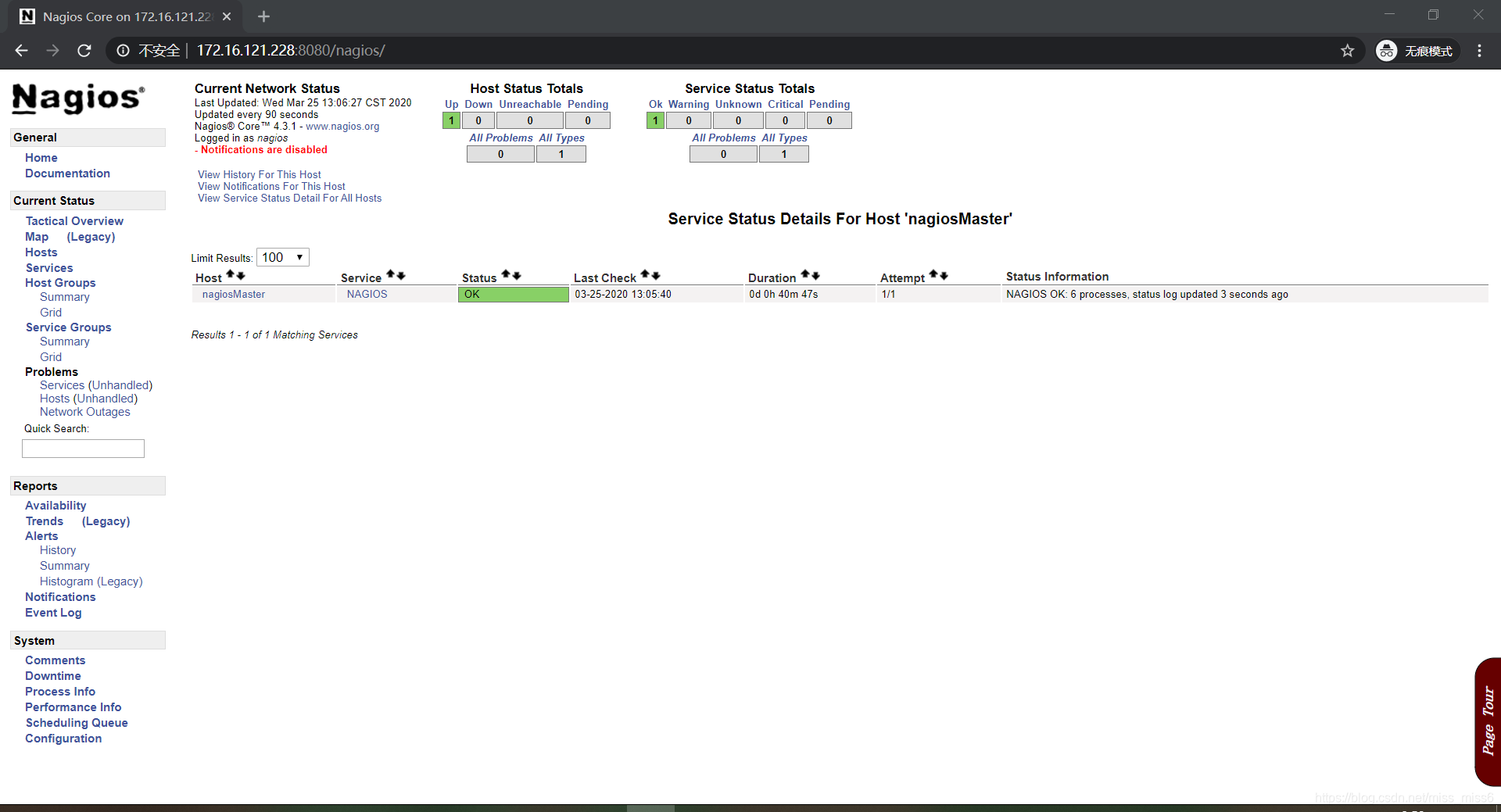Open Service Groups Grid
This screenshot has width=1501, height=812.
(x=51, y=357)
